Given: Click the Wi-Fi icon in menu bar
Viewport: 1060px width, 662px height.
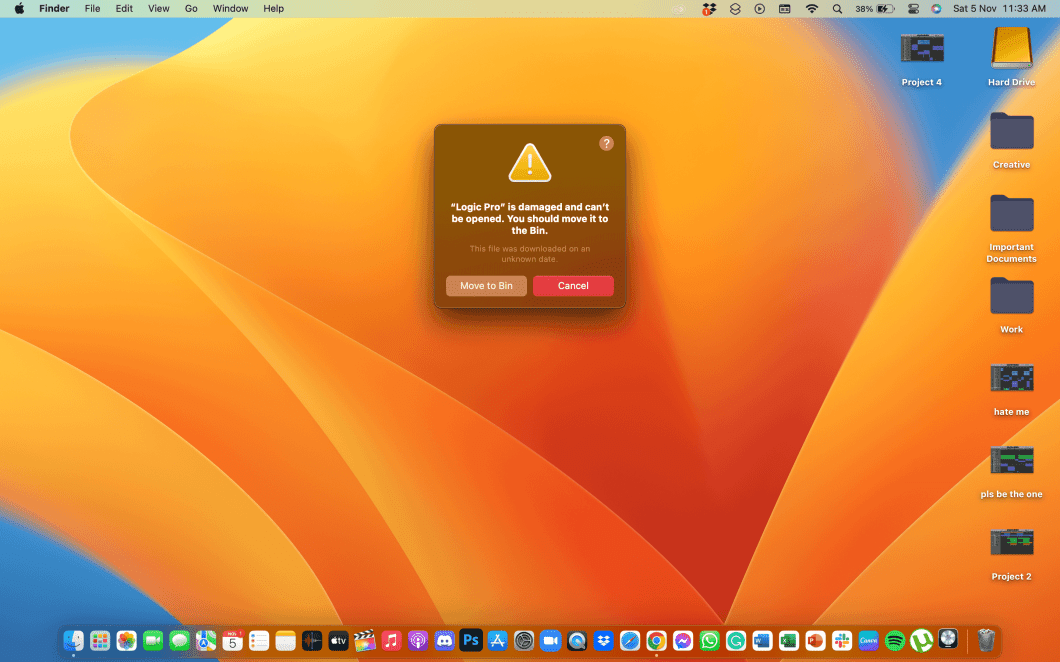Looking at the screenshot, I should pyautogui.click(x=812, y=8).
